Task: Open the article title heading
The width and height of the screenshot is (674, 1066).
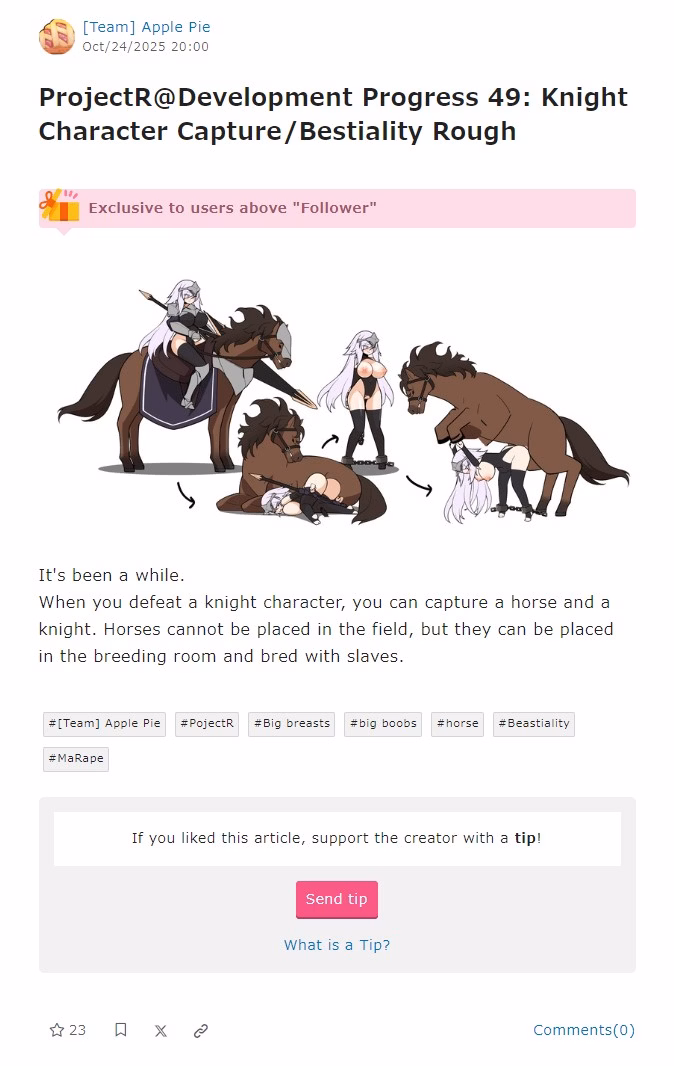Action: 333,114
